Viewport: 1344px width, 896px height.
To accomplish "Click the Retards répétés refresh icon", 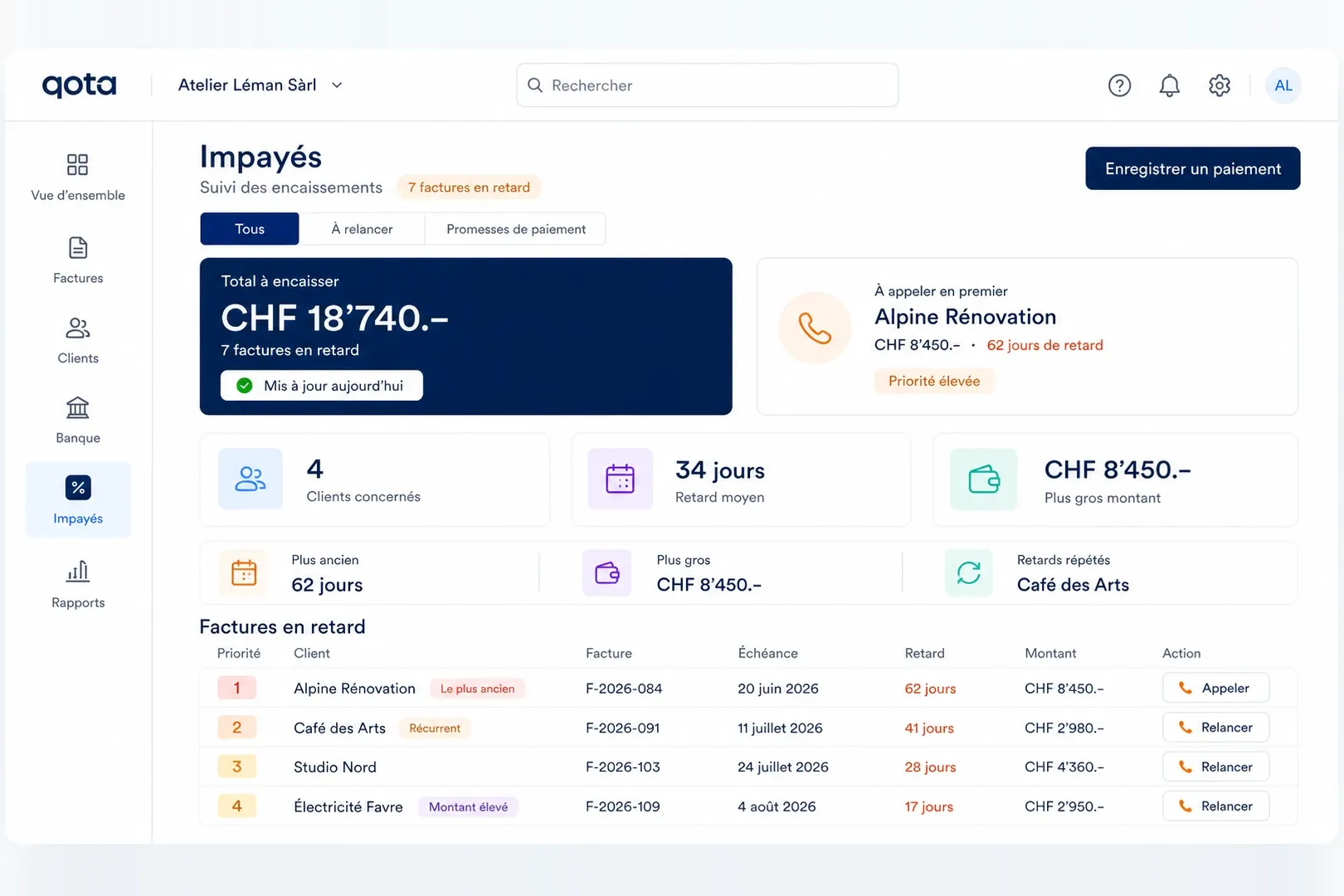I will (x=969, y=572).
